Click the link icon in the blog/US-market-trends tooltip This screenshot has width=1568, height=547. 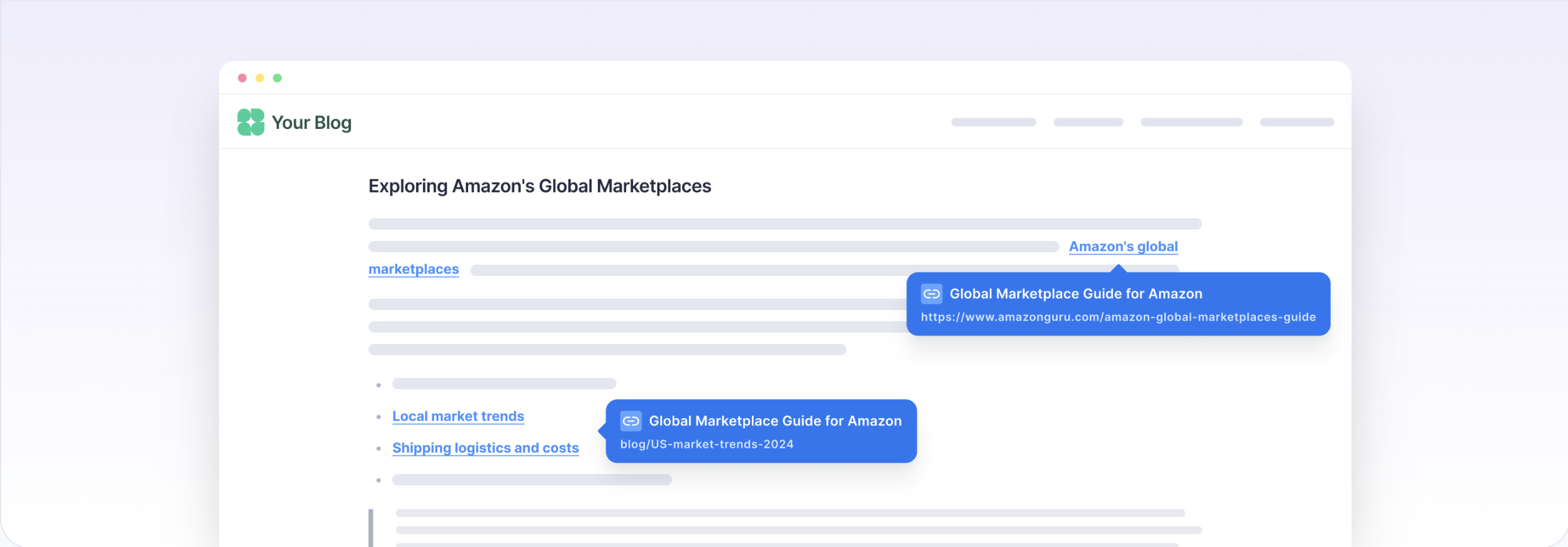630,421
